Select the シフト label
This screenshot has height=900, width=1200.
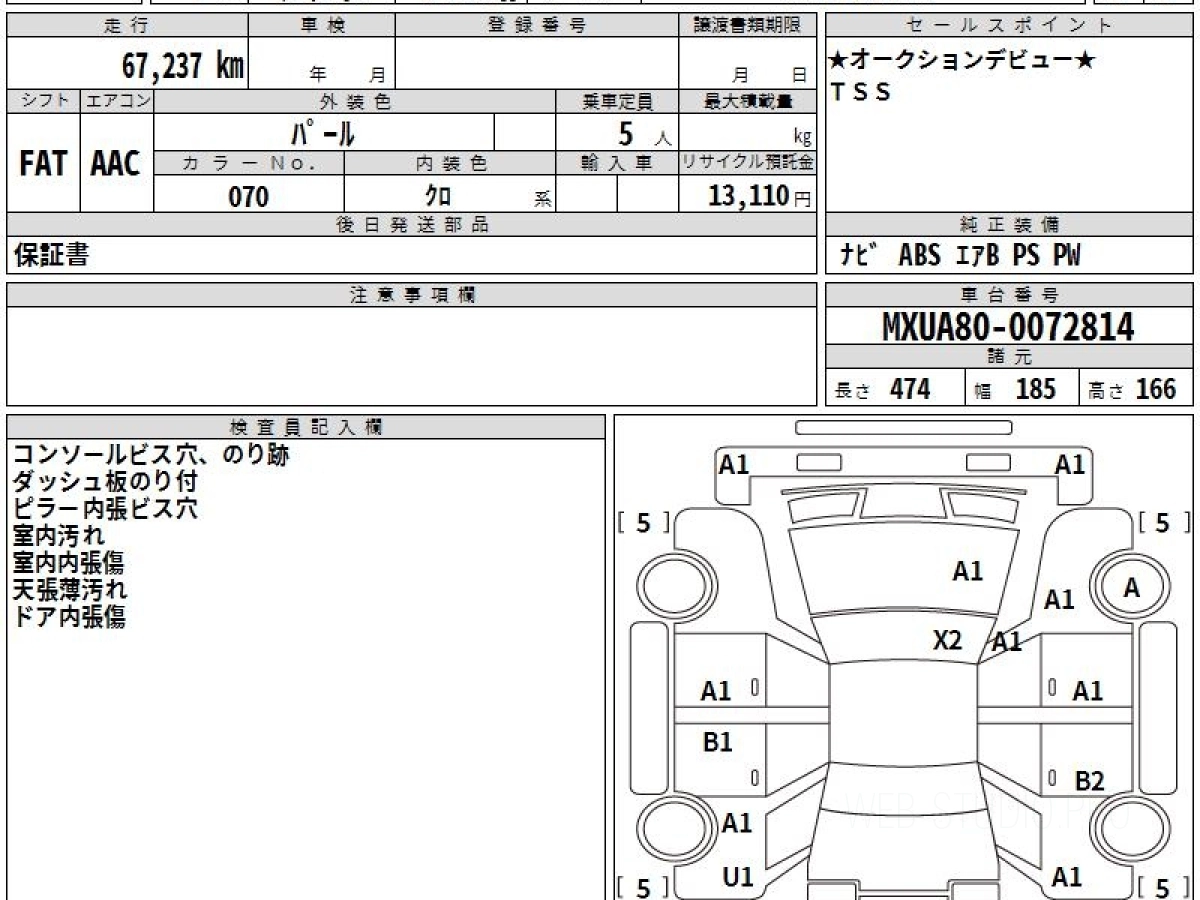coord(43,101)
